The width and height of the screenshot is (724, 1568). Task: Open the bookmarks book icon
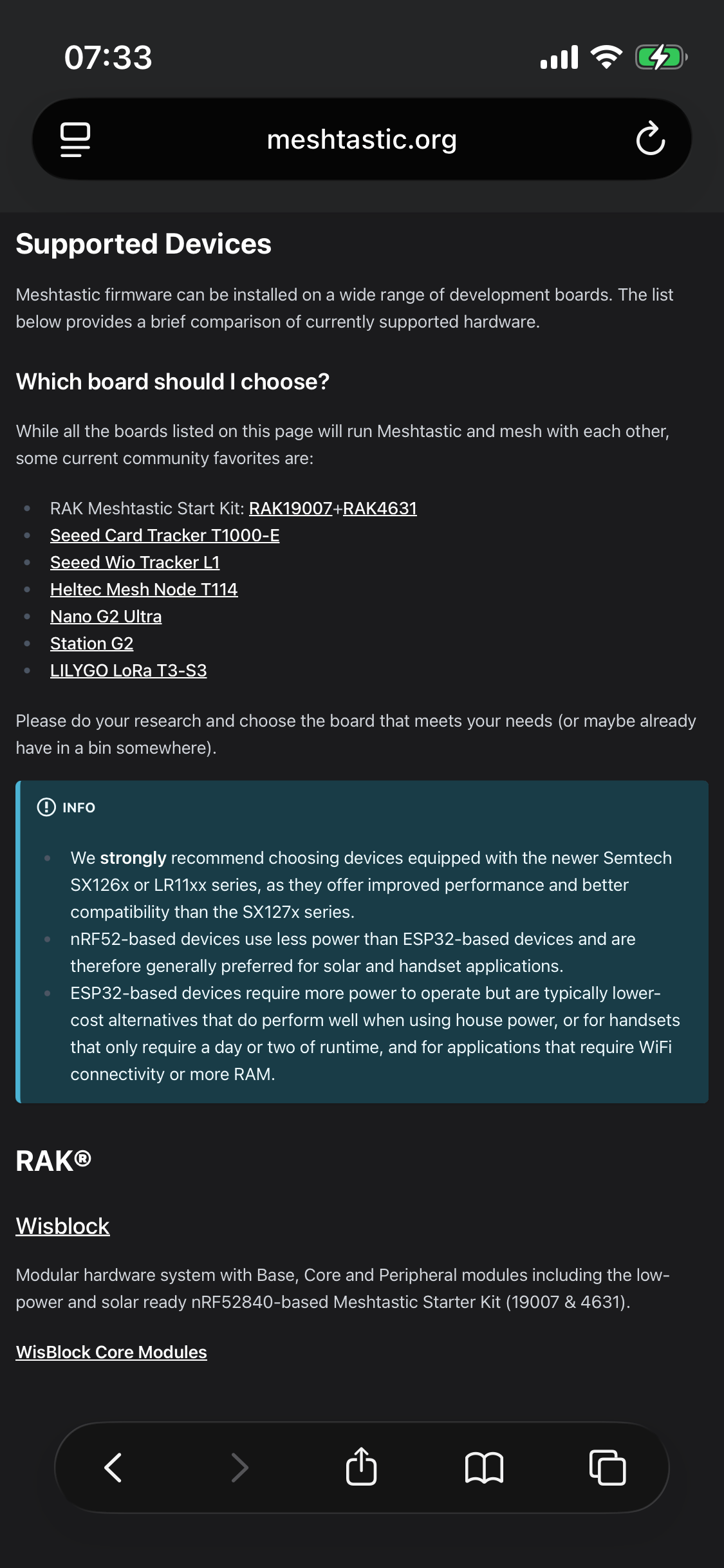[484, 1468]
